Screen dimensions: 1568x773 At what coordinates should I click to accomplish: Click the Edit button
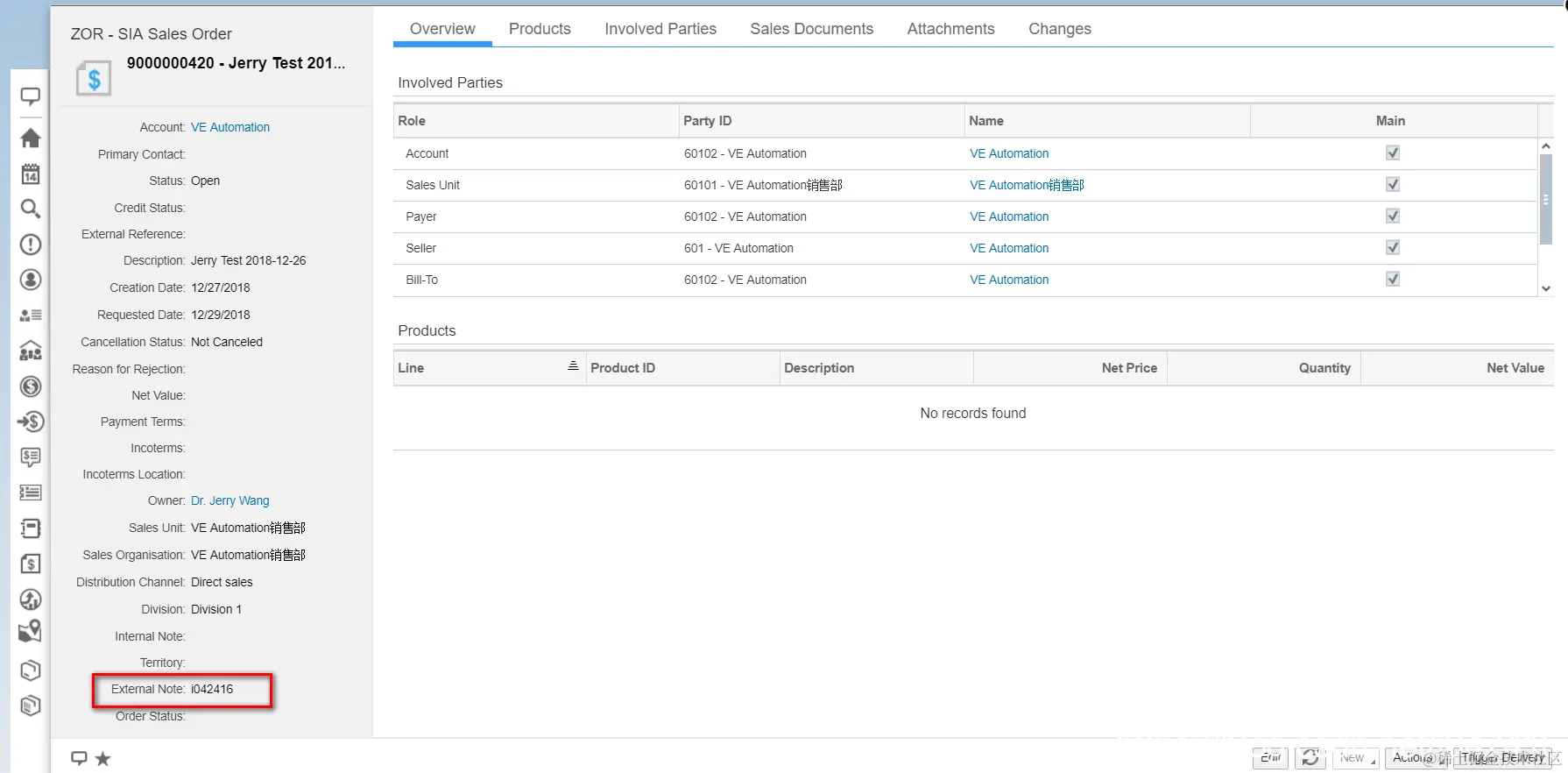pos(1271,758)
